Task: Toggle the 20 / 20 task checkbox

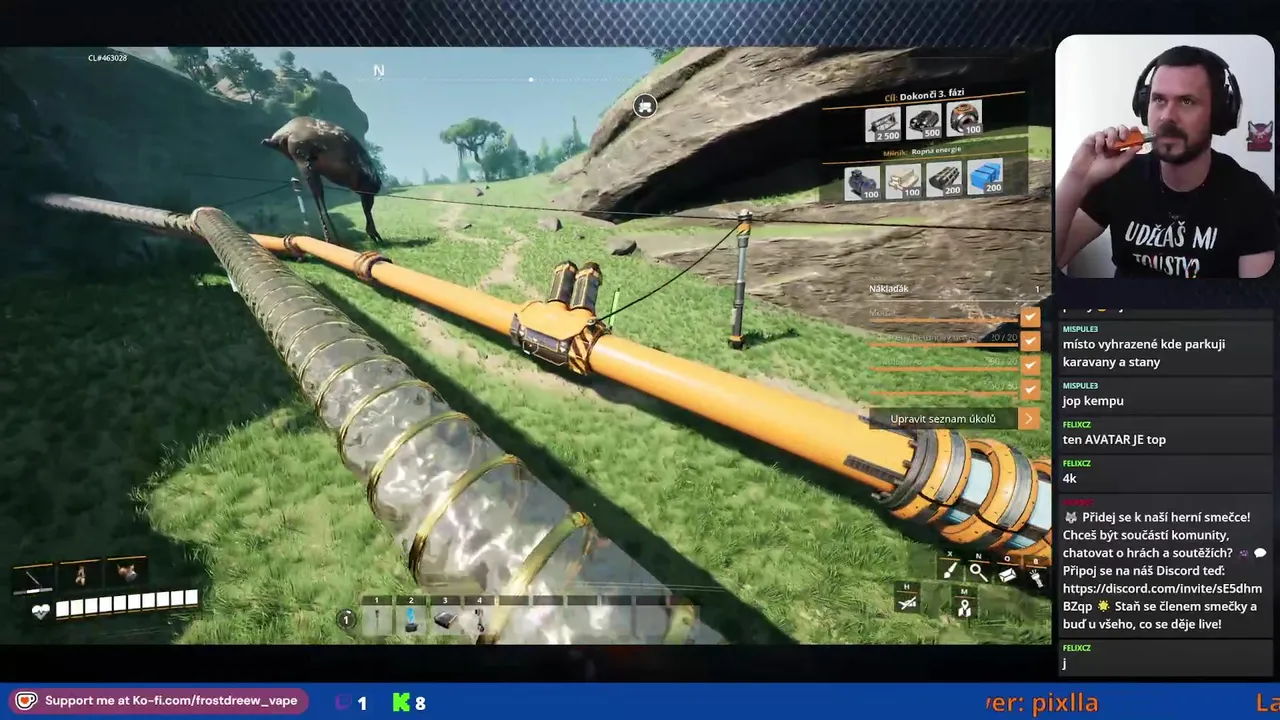Action: pos(1030,341)
